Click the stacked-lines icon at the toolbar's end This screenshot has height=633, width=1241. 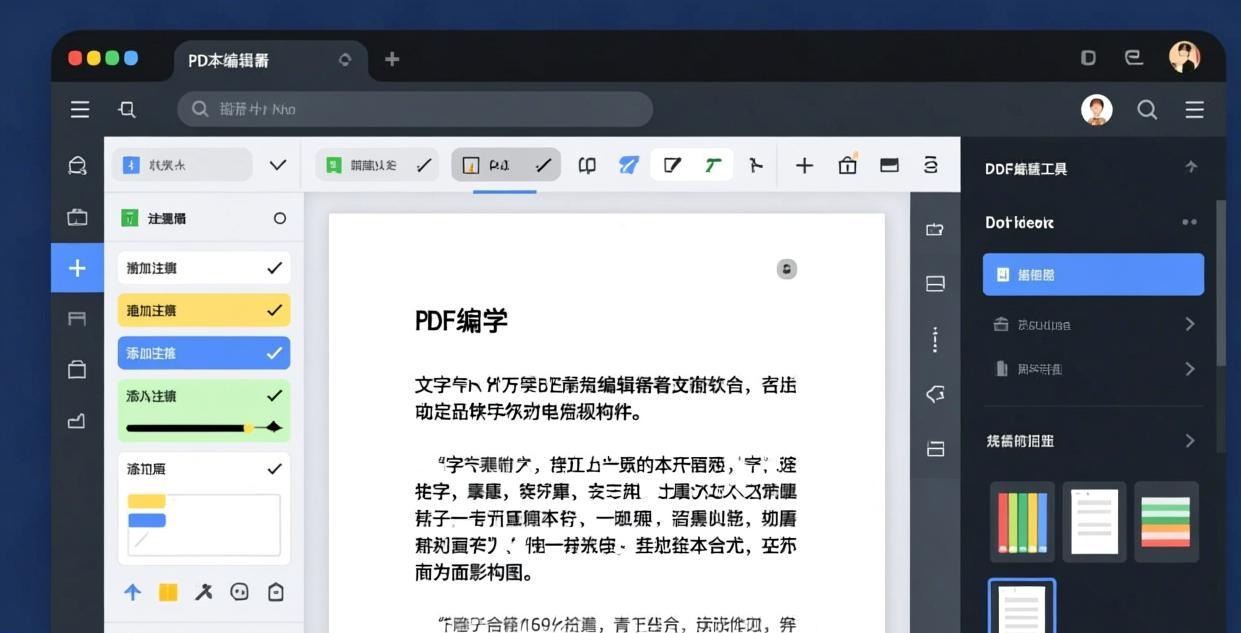pos(931,165)
